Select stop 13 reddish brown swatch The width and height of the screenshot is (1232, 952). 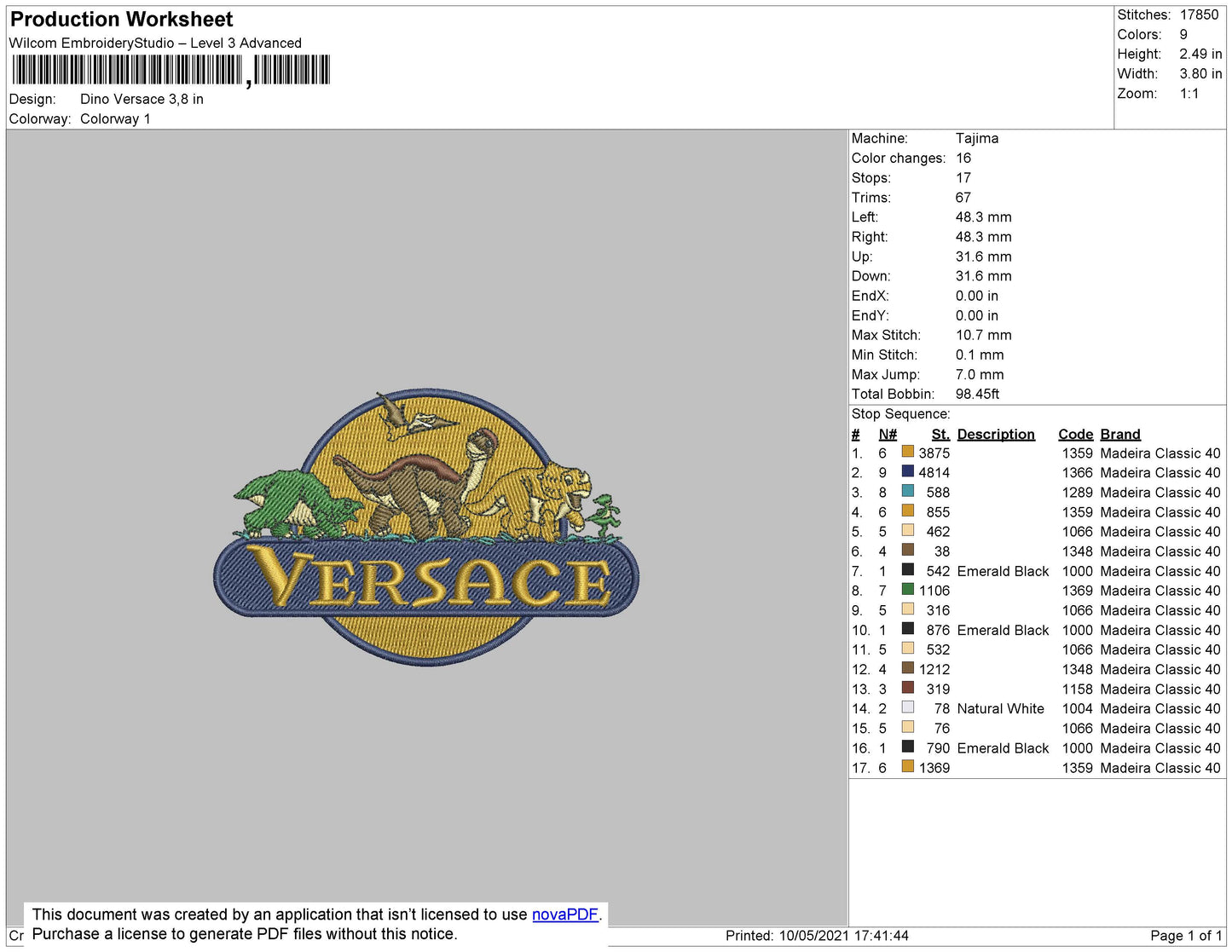click(x=908, y=688)
